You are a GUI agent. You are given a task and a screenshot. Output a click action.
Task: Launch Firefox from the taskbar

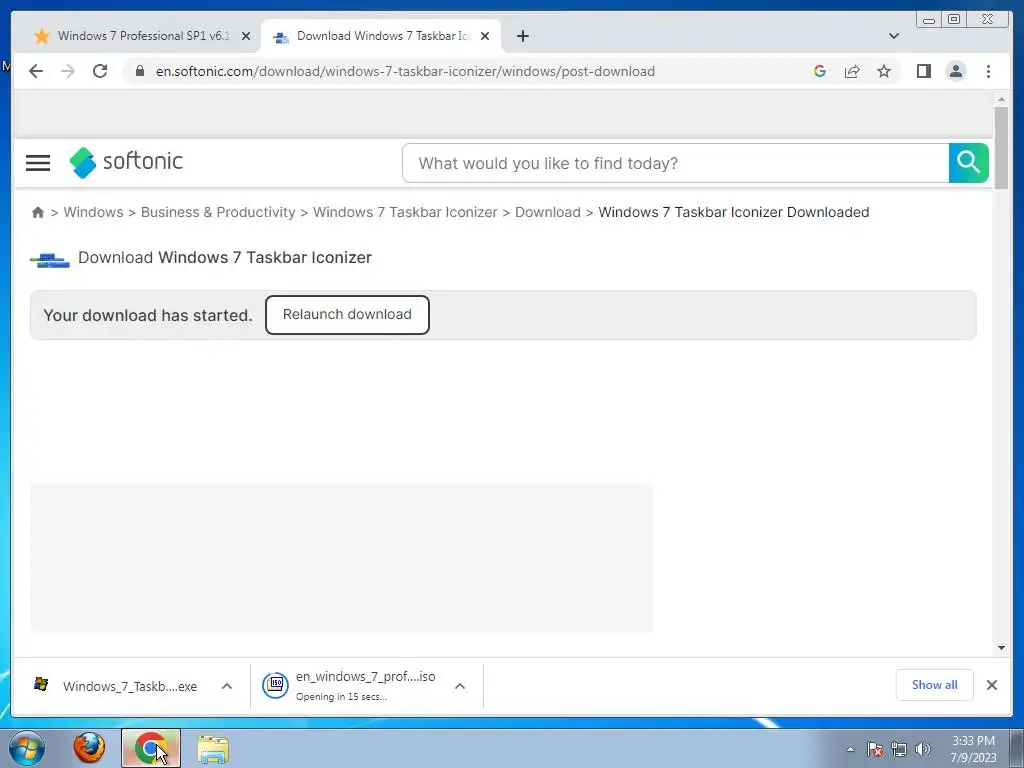coord(89,748)
